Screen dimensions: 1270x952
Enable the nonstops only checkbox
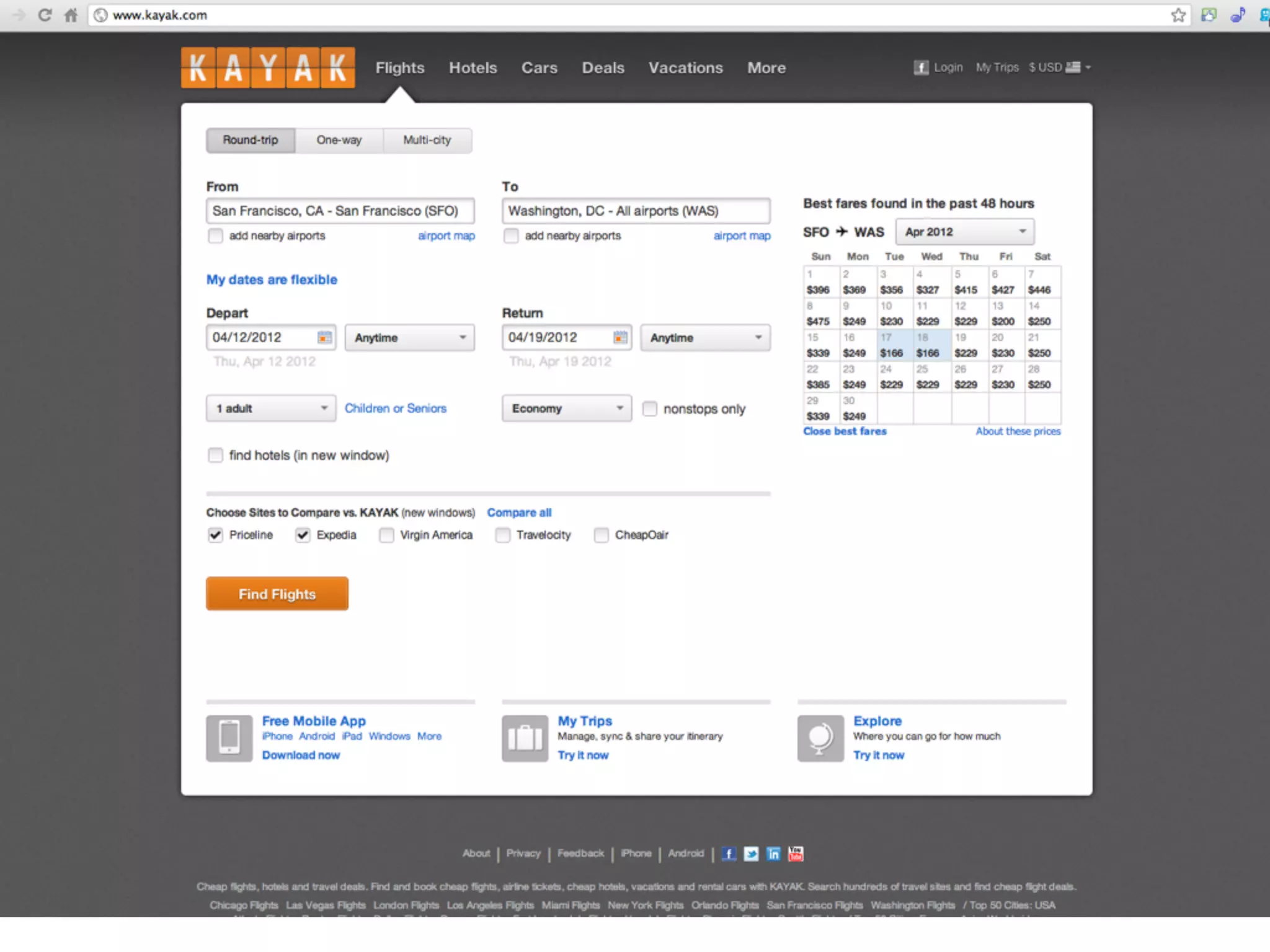[649, 409]
